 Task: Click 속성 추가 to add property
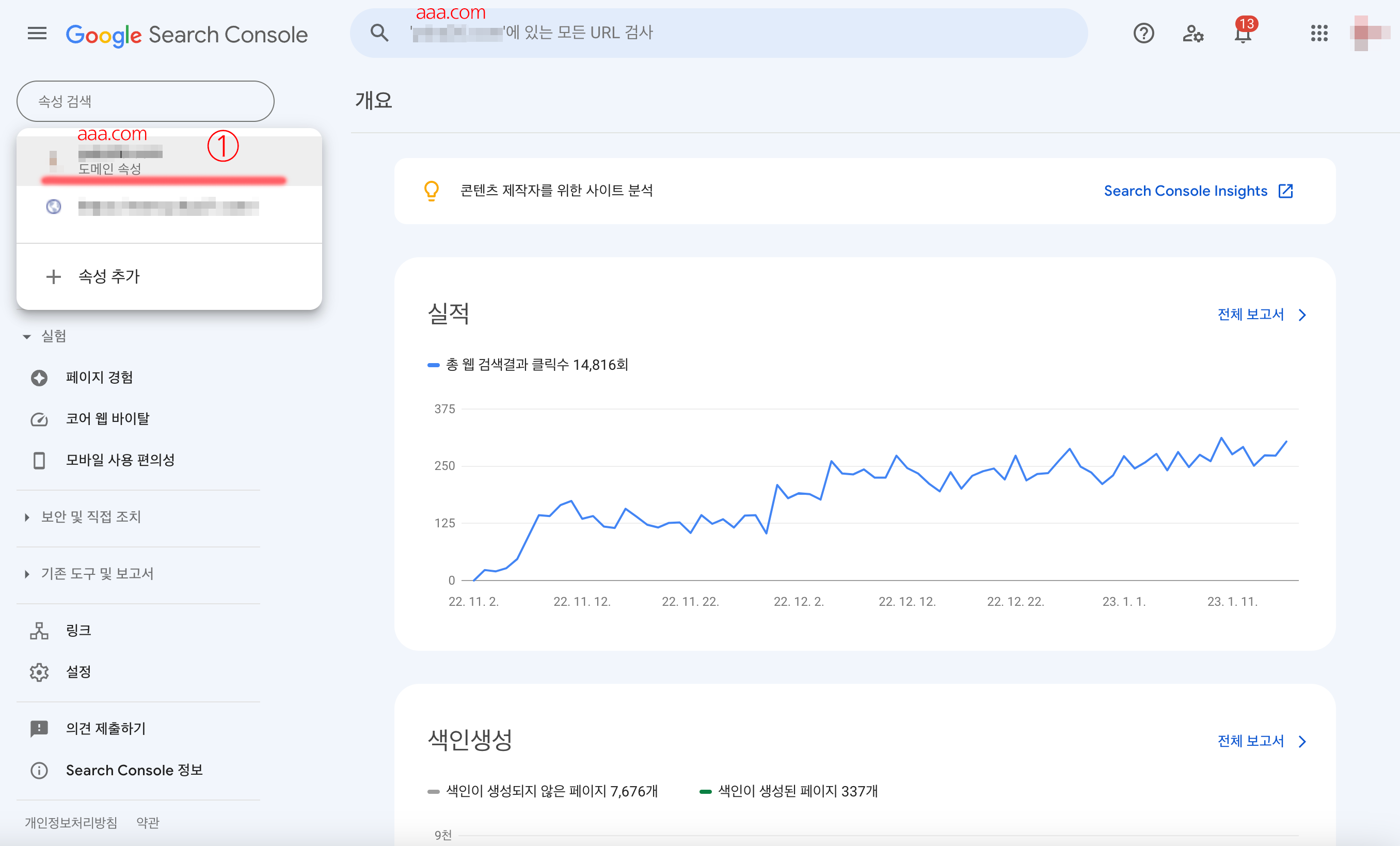click(x=108, y=276)
